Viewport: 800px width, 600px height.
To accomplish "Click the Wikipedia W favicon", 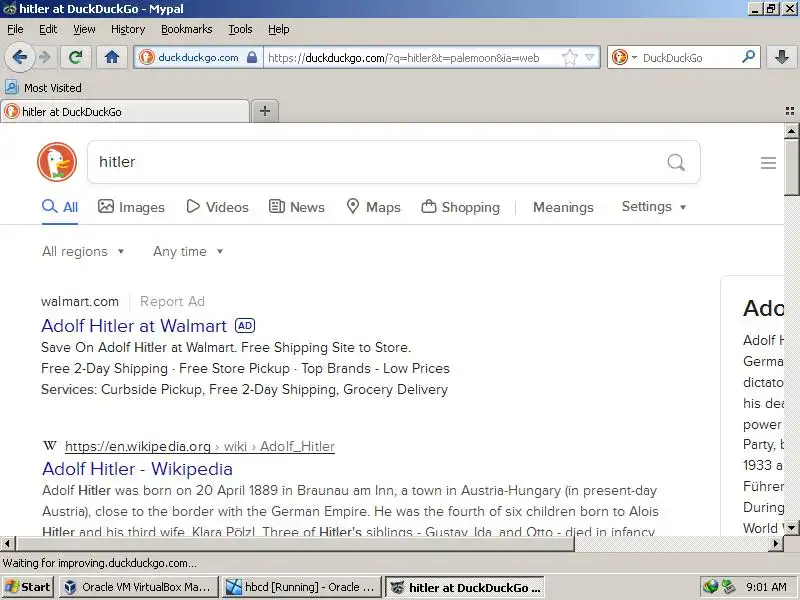I will (49, 446).
